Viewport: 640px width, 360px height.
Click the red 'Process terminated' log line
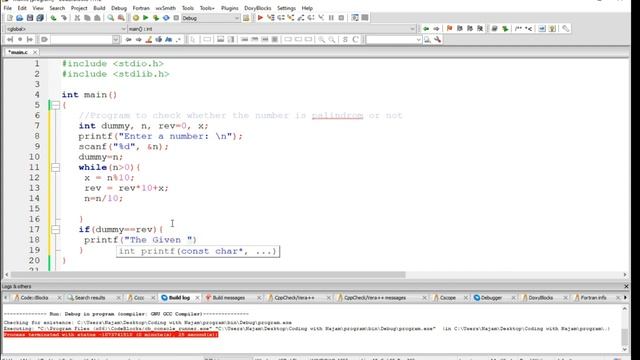coord(111,335)
